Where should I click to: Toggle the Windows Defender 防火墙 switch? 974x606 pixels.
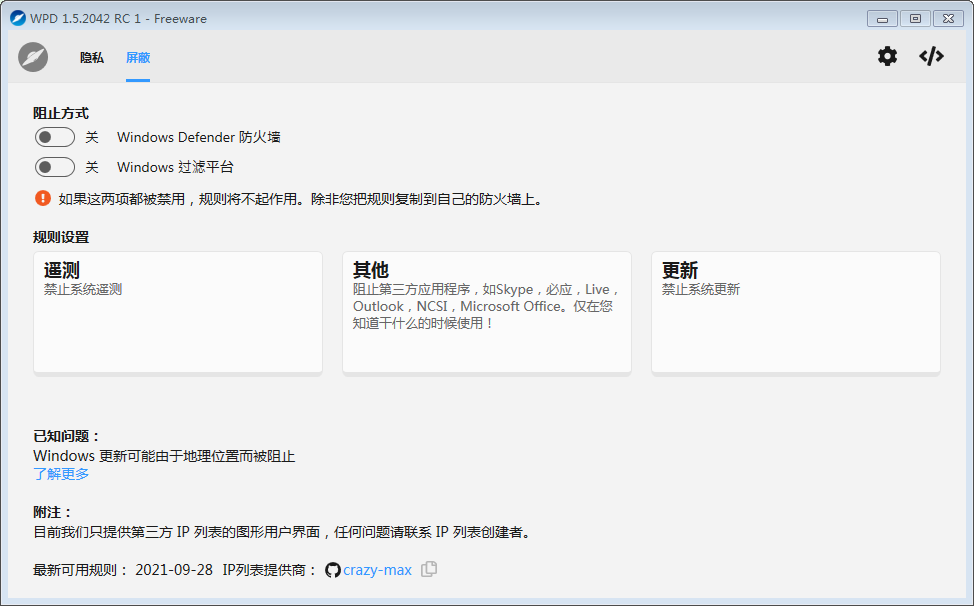(x=55, y=137)
